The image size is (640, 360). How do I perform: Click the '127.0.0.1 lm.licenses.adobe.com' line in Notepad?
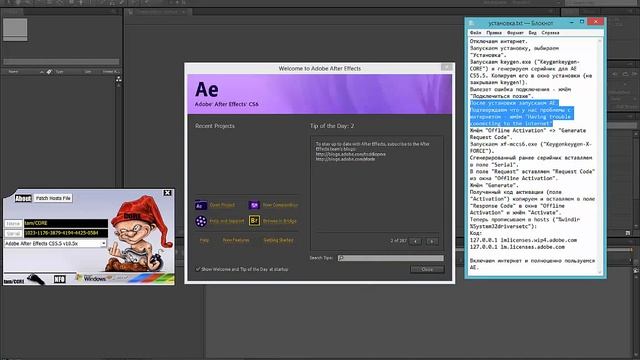517,247
